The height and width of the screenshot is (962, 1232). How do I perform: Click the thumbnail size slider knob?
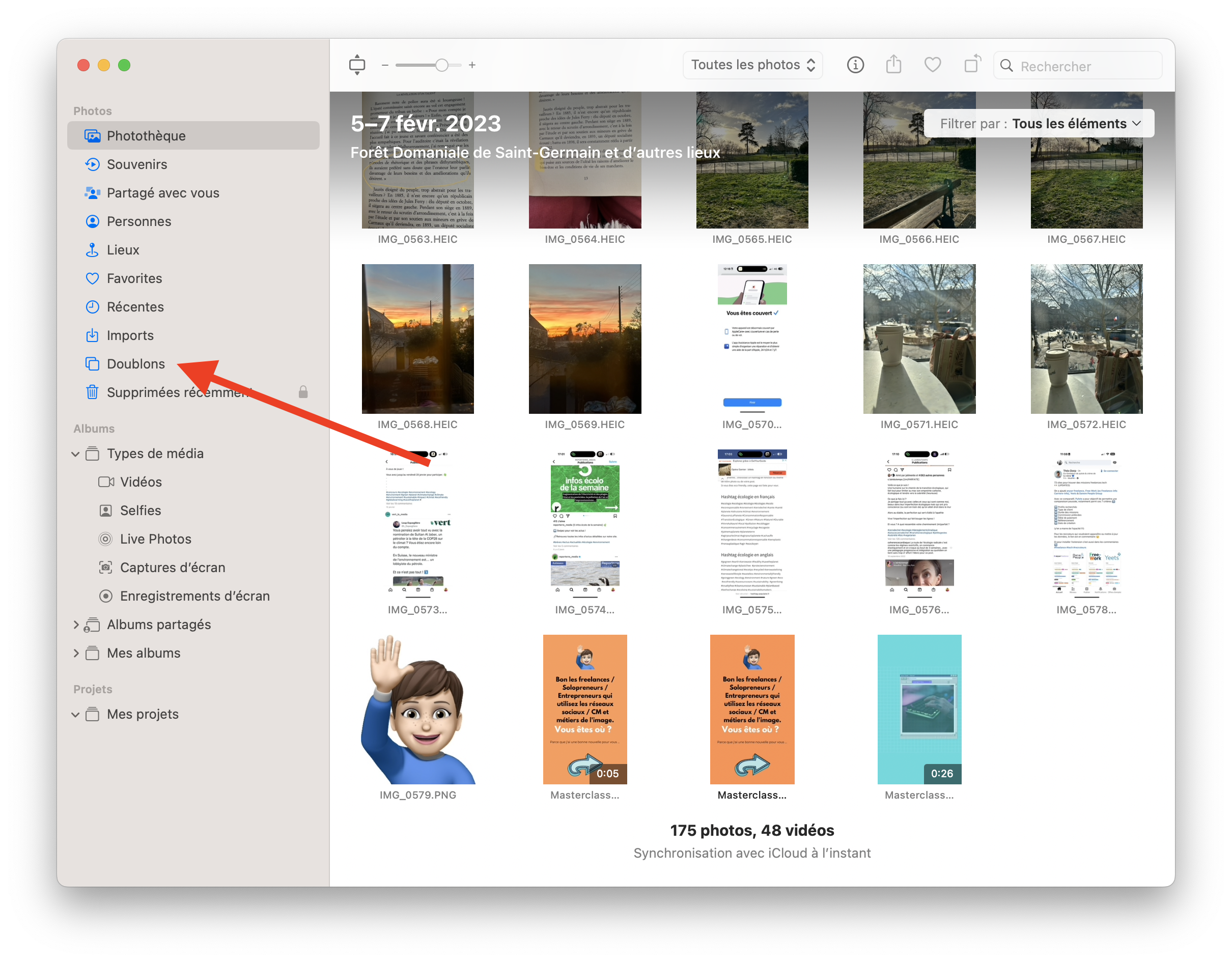click(x=442, y=66)
